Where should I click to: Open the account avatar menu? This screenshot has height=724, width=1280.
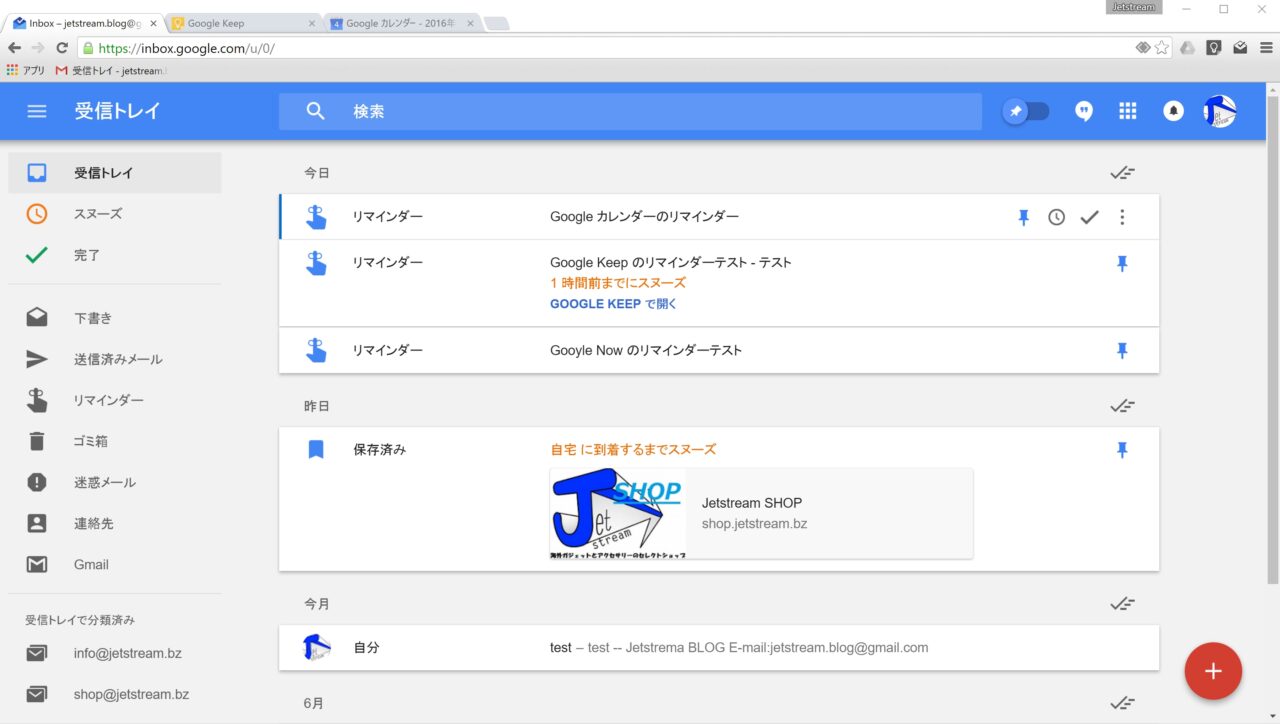1219,111
